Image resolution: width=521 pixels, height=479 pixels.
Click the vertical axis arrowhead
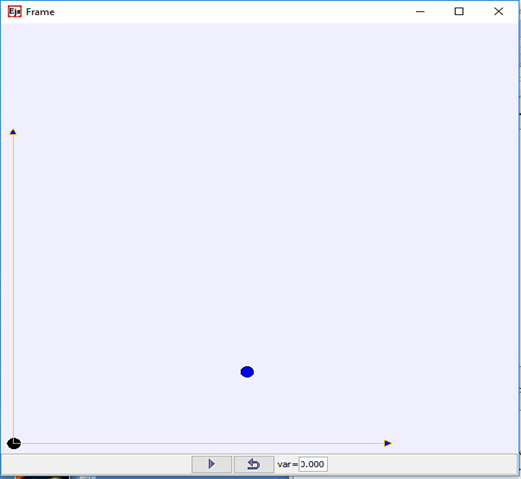(x=13, y=132)
